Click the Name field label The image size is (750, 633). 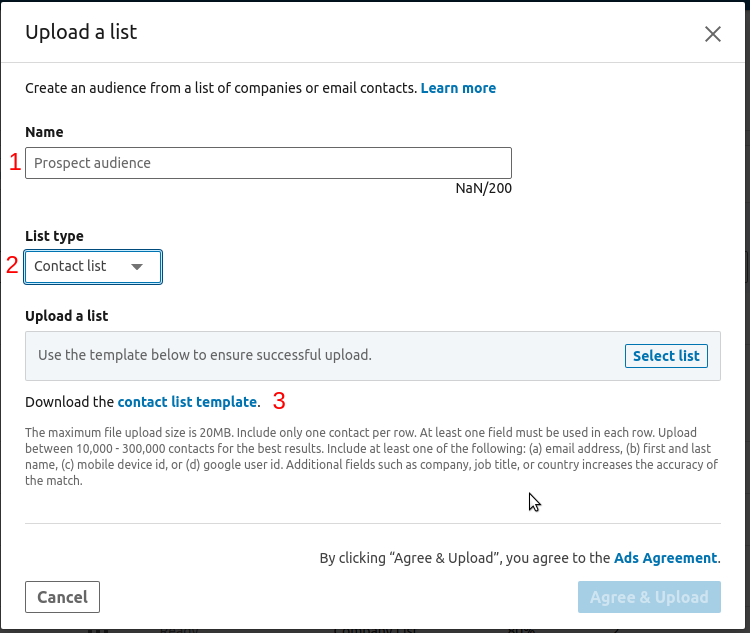coord(44,132)
